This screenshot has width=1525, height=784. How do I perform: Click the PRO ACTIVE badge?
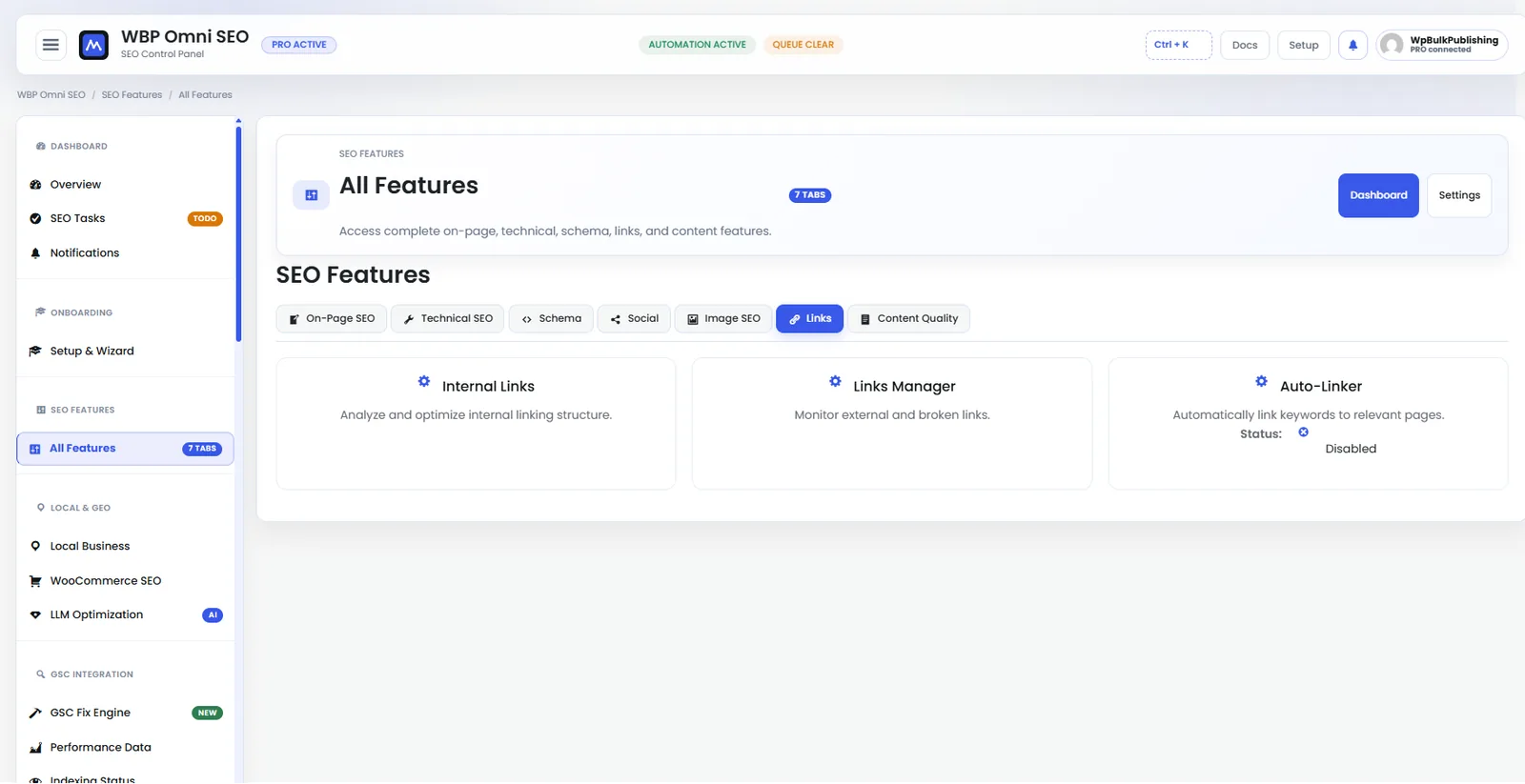299,45
